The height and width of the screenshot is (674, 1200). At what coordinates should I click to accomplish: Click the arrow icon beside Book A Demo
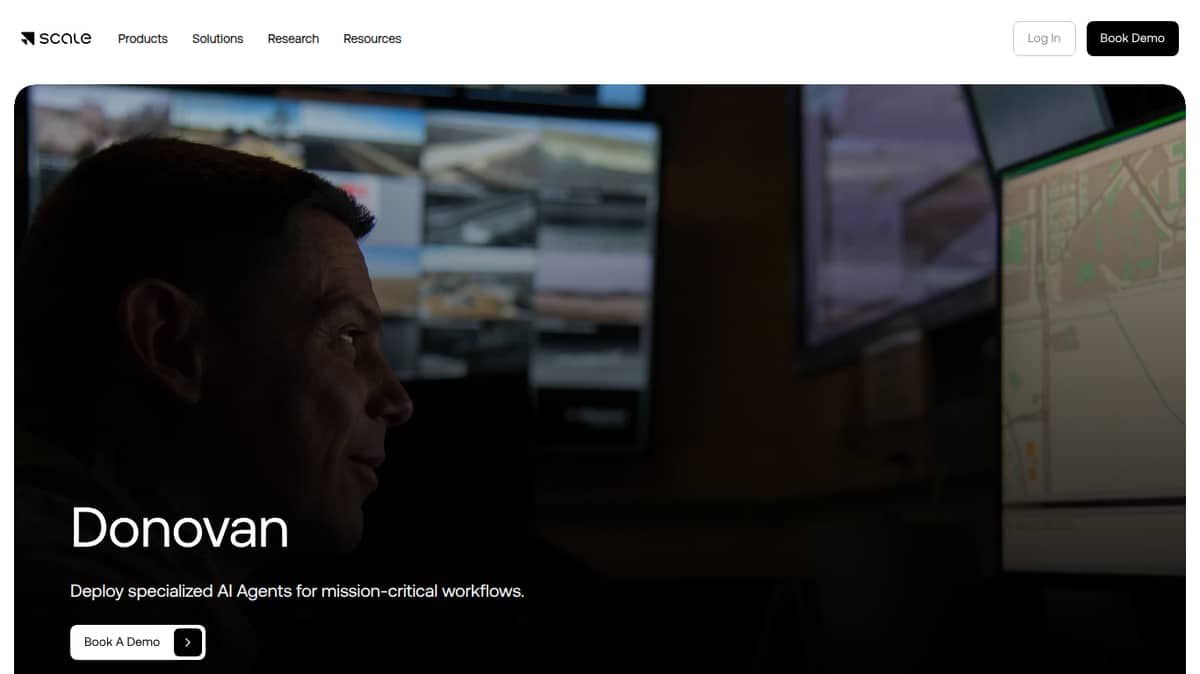tap(187, 642)
